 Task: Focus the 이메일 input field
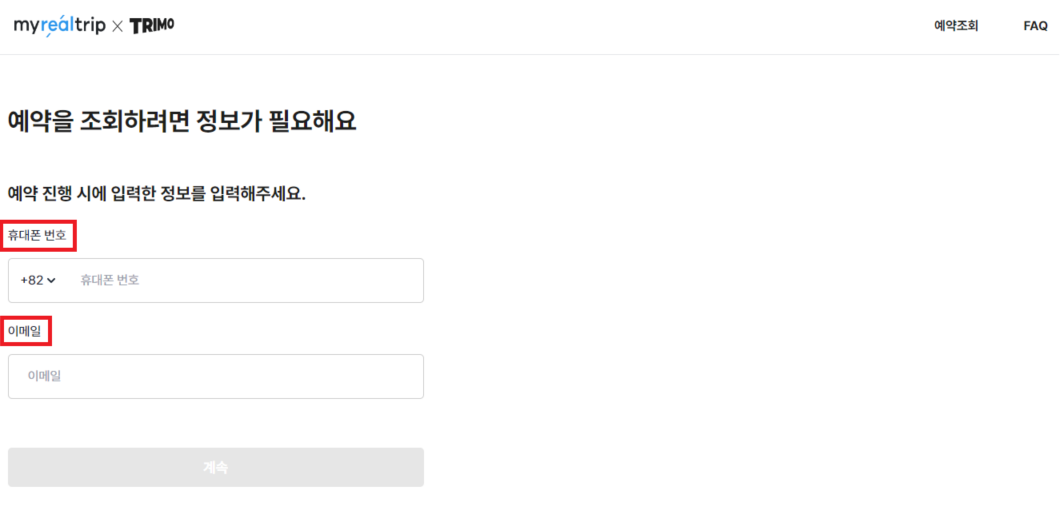pyautogui.click(x=216, y=376)
